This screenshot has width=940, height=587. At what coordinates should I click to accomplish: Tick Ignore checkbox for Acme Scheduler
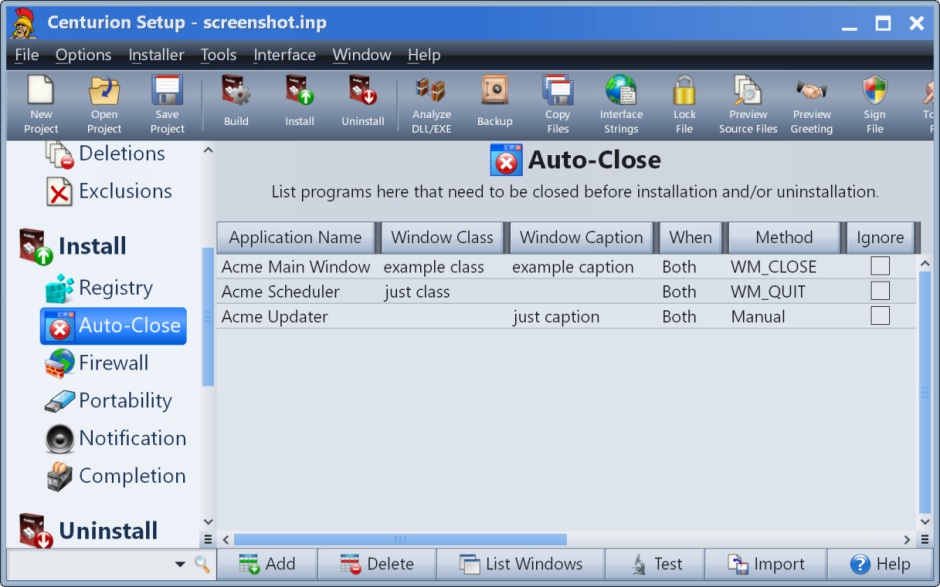pos(879,291)
